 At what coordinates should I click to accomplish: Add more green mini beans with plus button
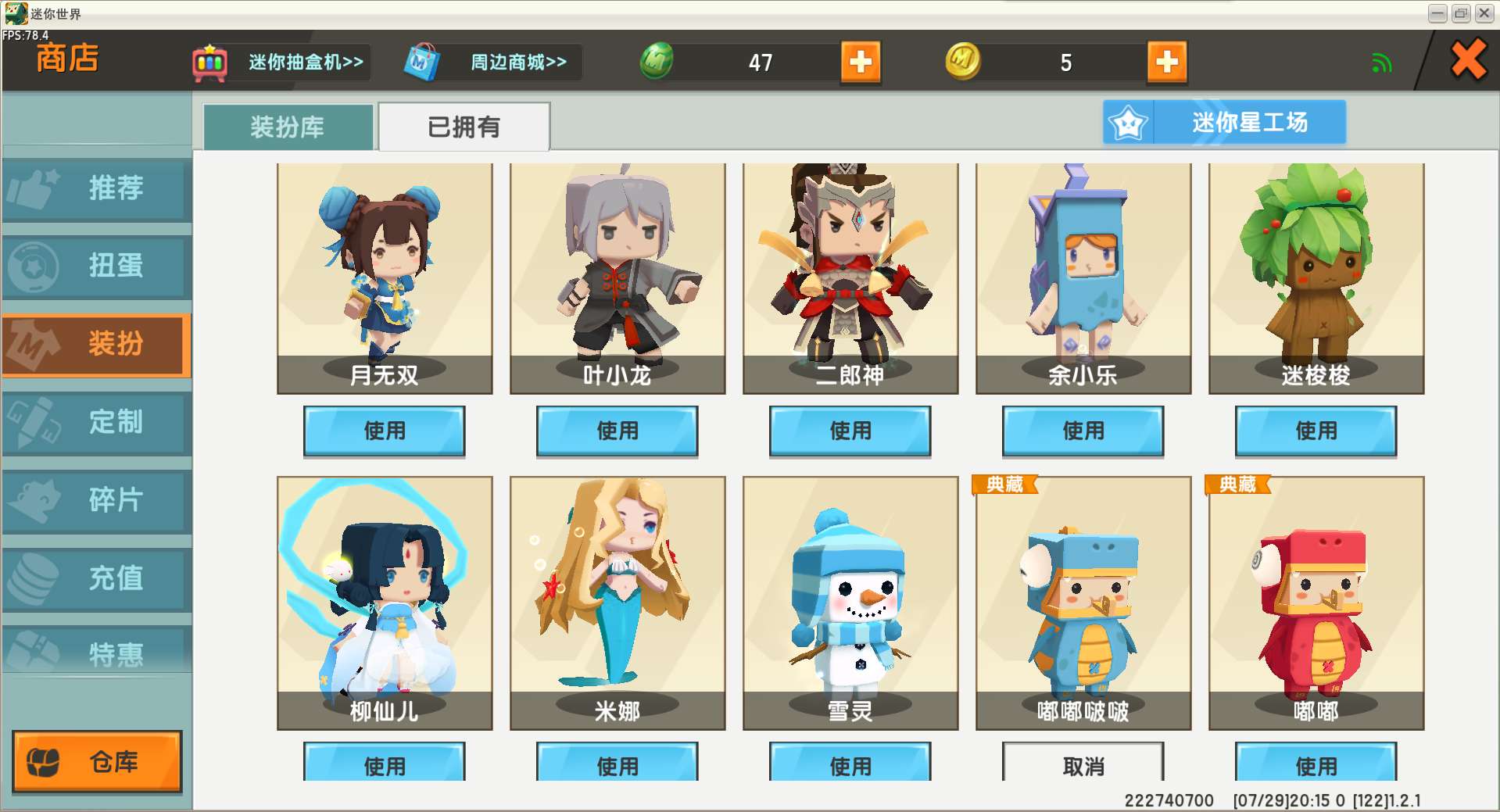(x=861, y=62)
